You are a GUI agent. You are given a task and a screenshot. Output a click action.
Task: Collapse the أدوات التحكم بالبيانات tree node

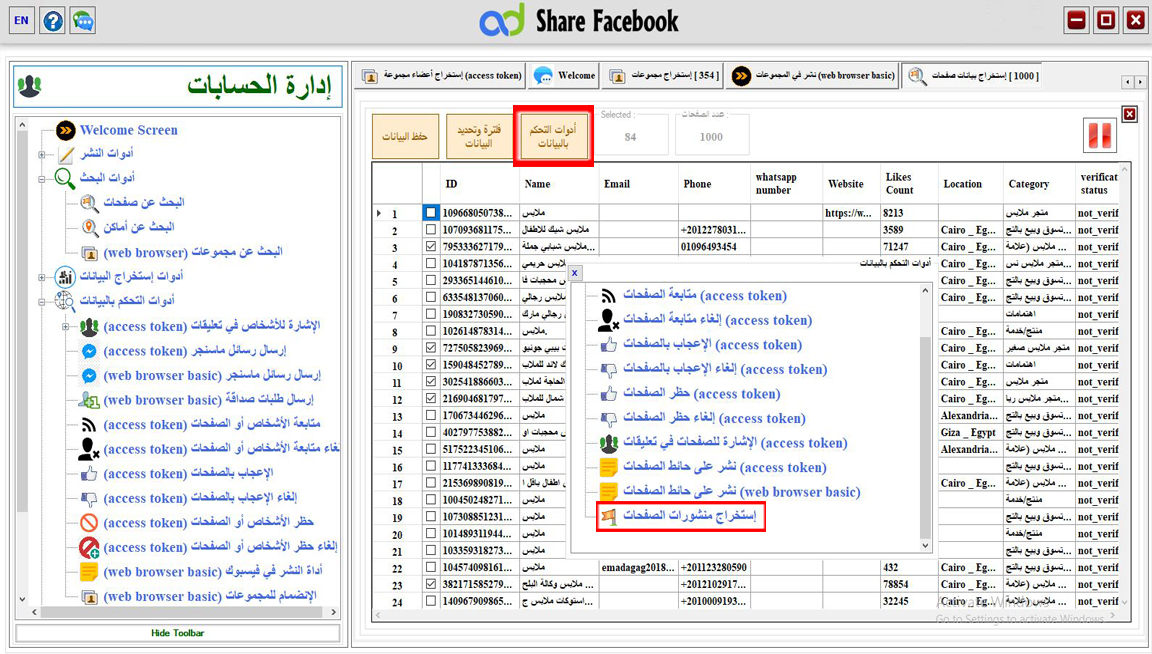tap(42, 301)
